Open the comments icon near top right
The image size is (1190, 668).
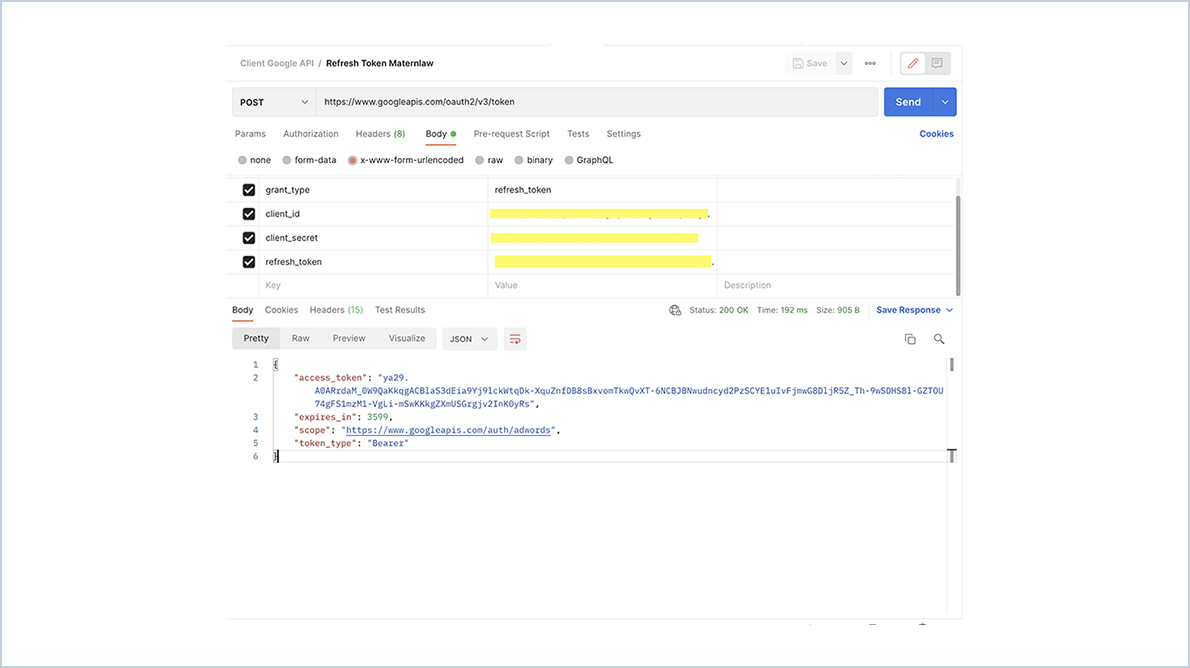938,62
